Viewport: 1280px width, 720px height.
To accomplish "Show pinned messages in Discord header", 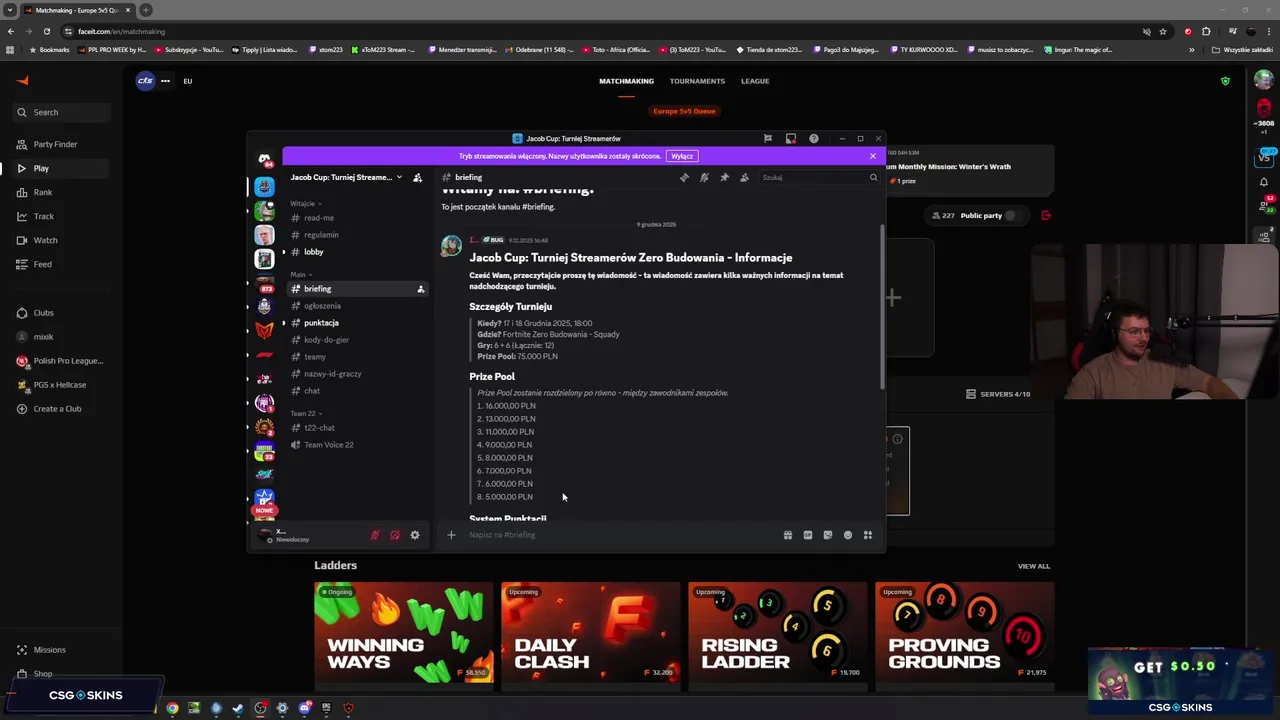I will coord(724,177).
